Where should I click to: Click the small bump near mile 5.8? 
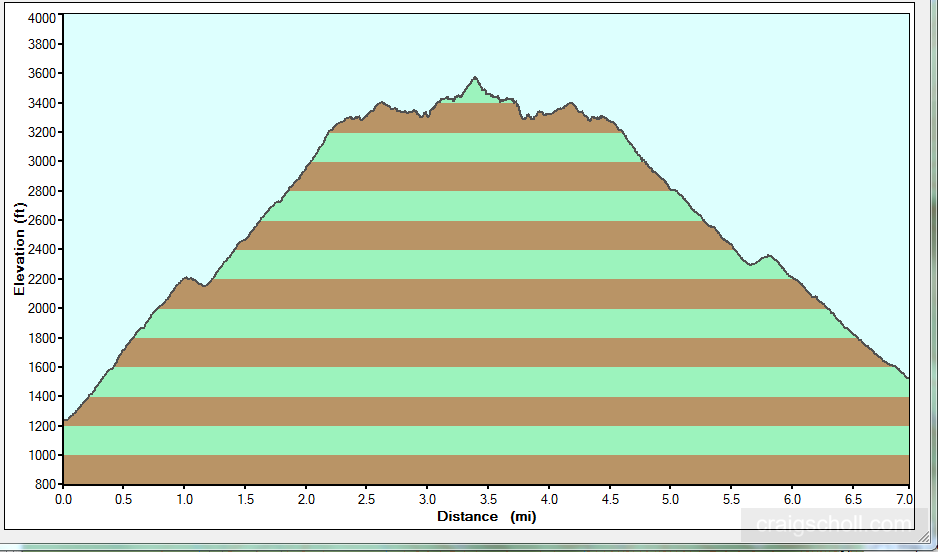[767, 257]
